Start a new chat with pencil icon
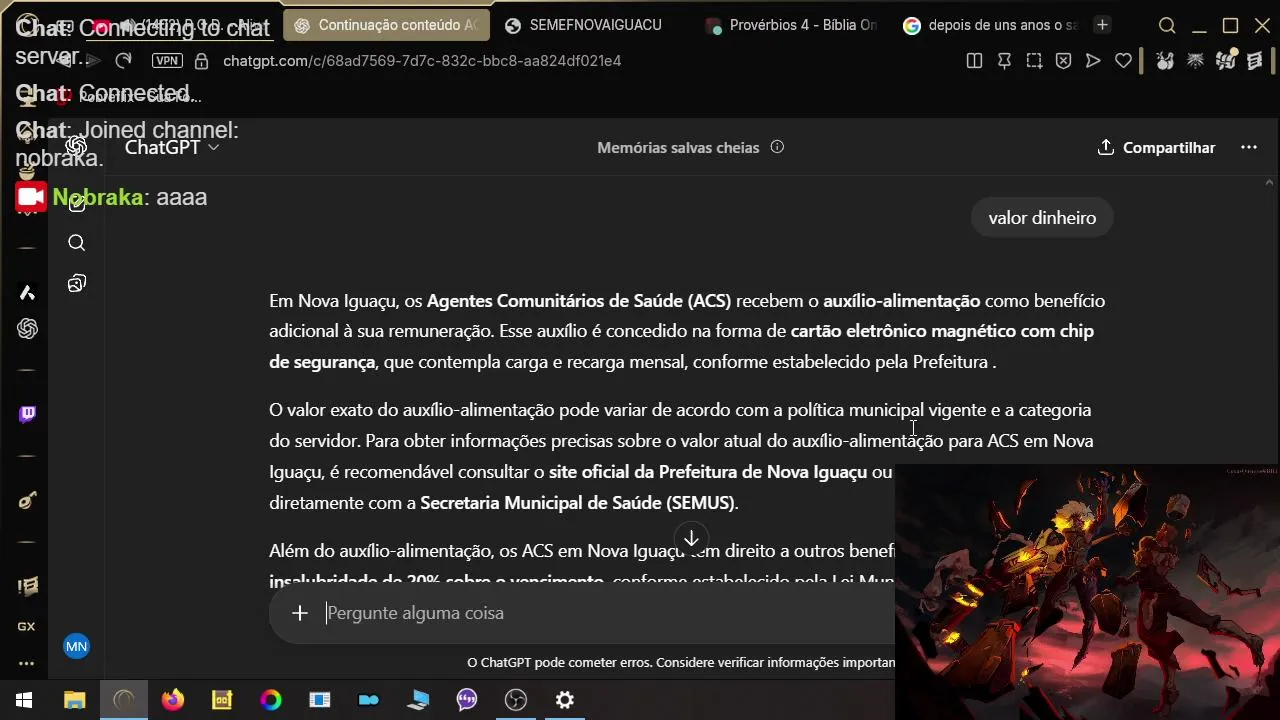Screen dimensions: 1280x720 coord(77,203)
